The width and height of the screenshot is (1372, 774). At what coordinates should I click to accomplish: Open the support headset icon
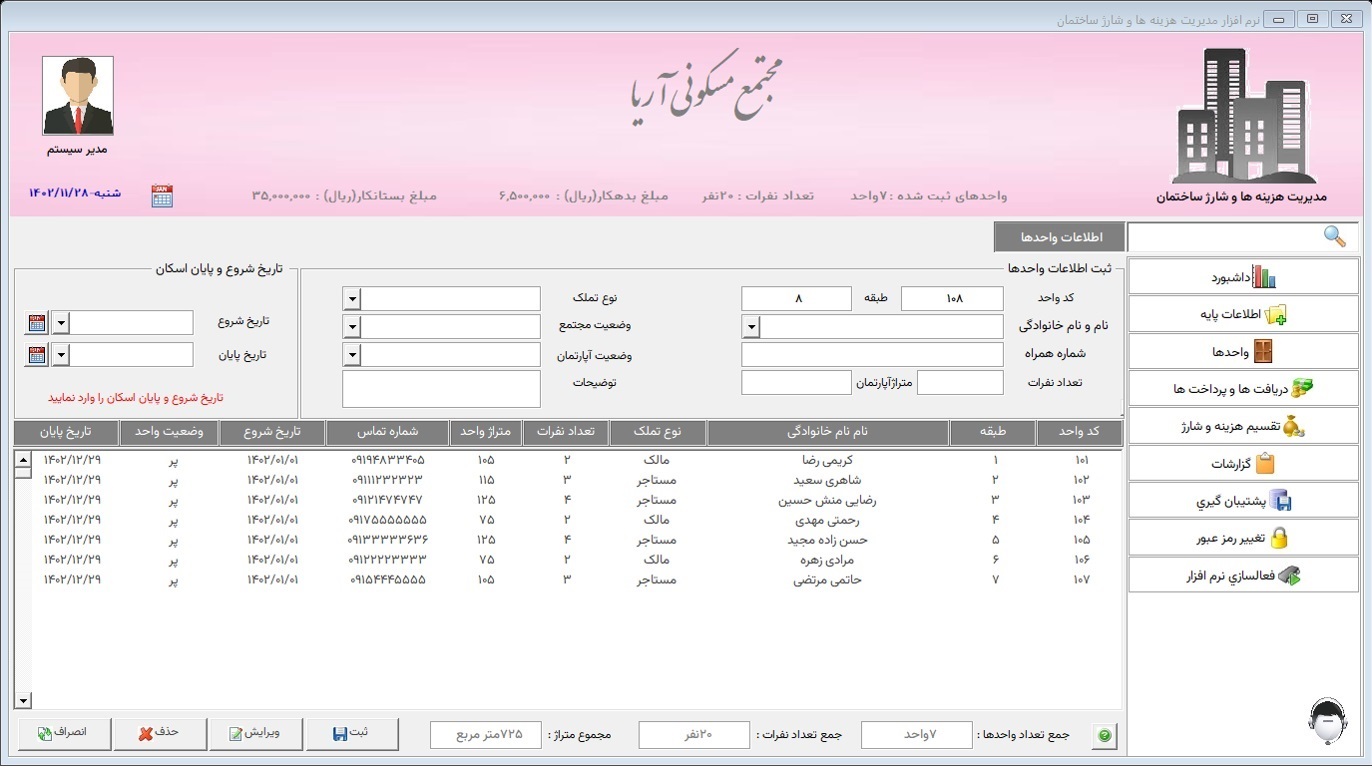[x=1328, y=719]
